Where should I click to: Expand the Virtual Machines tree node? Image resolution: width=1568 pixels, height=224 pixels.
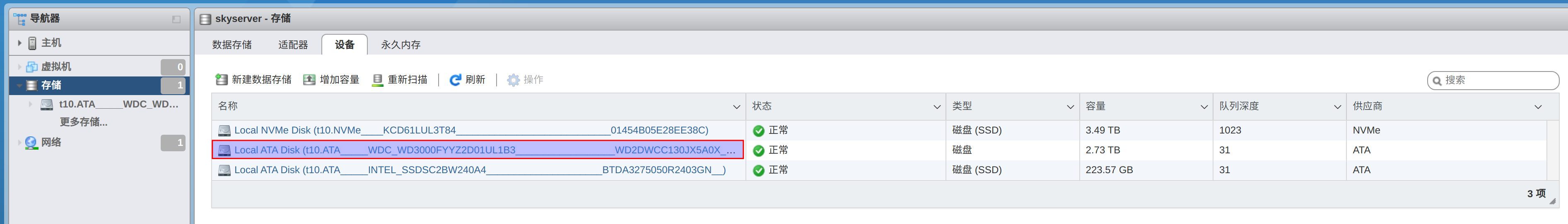pos(19,67)
